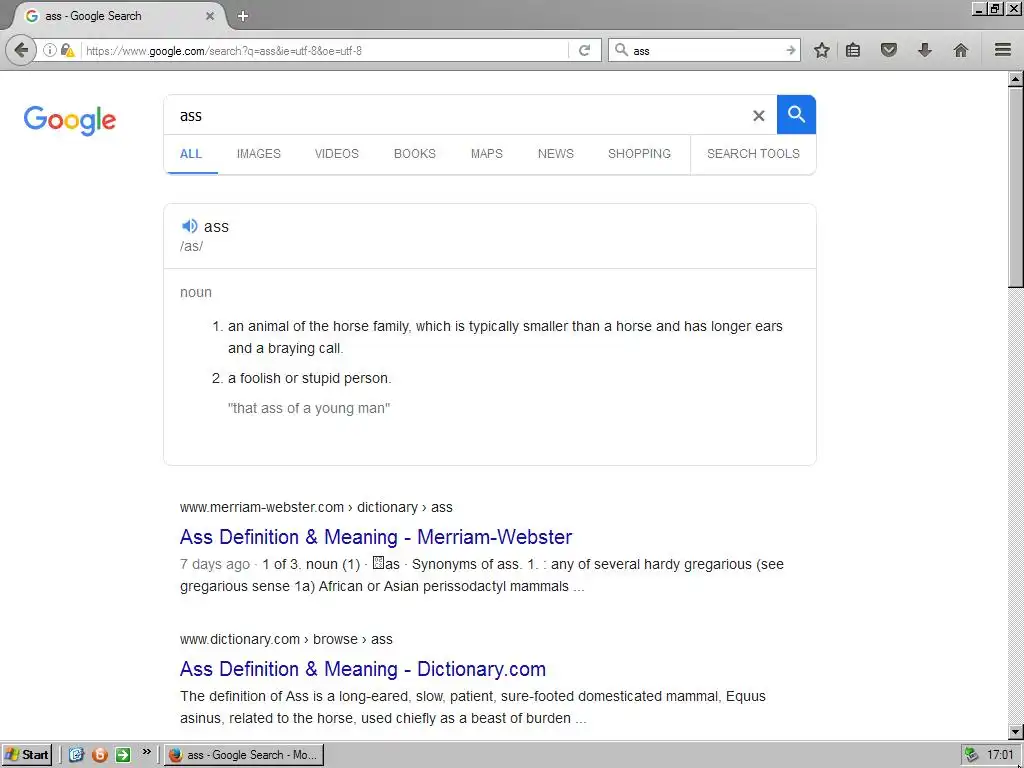Screen dimensions: 1024x768
Task: Click the insecure lock warning icon
Action: pos(67,50)
